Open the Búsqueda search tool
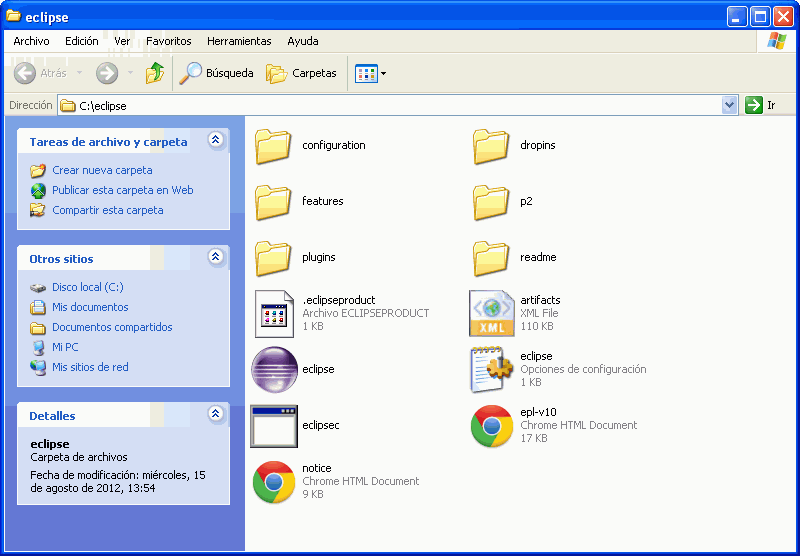Image resolution: width=800 pixels, height=556 pixels. [x=216, y=73]
